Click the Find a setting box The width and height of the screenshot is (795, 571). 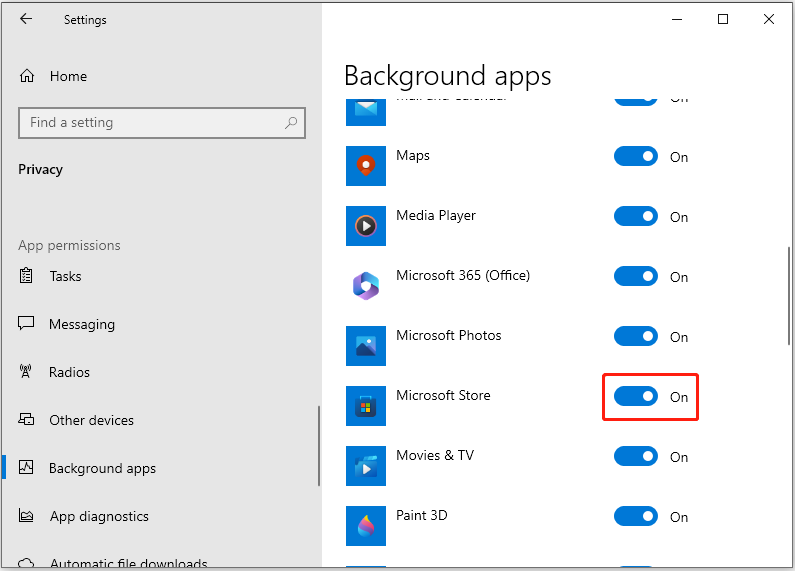[162, 123]
